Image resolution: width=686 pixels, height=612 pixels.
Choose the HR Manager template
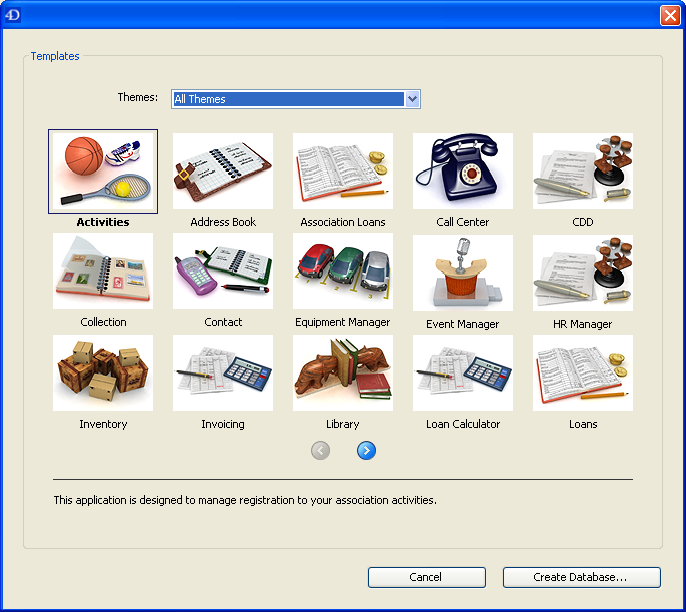pos(583,272)
